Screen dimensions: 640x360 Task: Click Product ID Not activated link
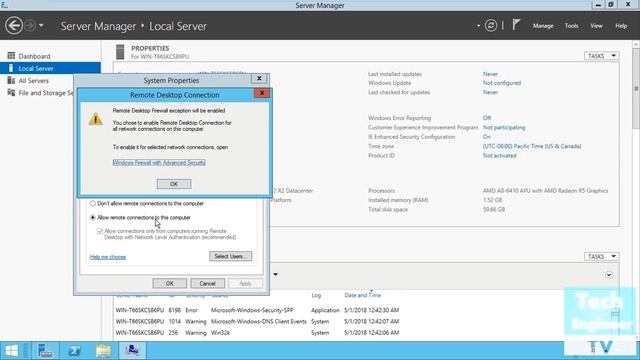499,156
